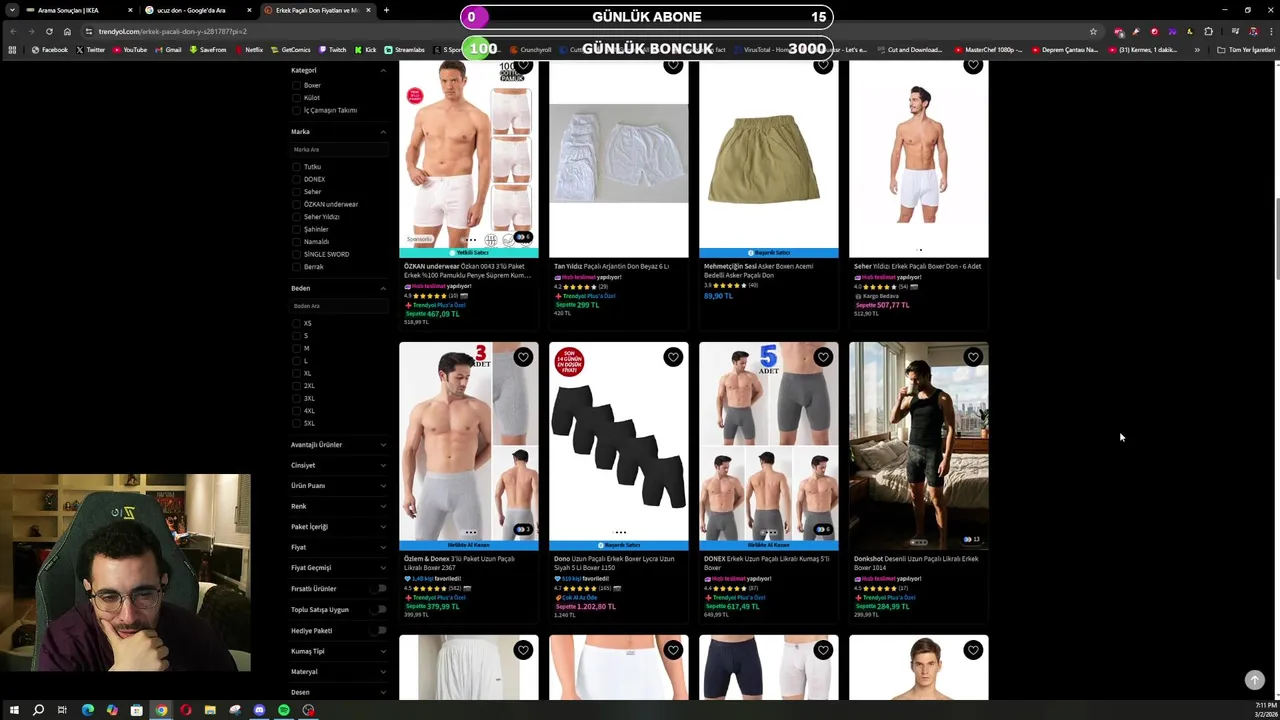Screen dimensions: 1280x720
Task: Open Copilot from the taskbar
Action: click(112, 710)
